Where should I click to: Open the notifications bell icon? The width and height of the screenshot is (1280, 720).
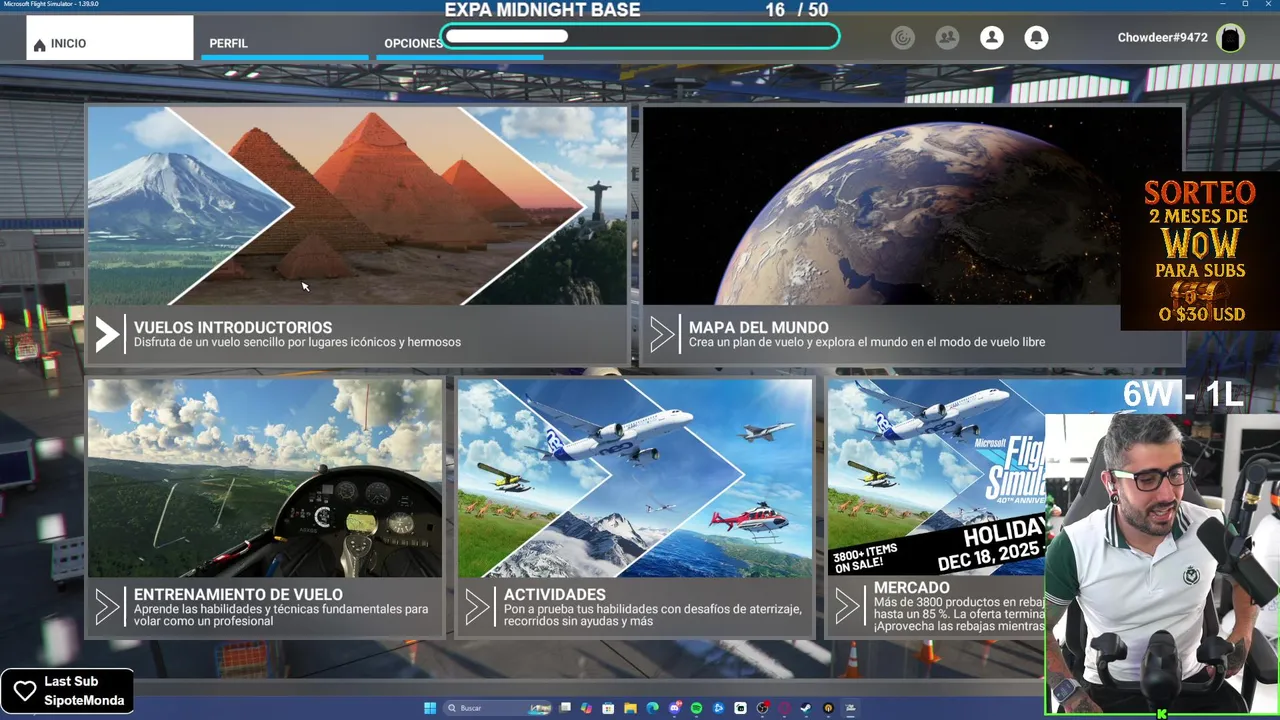pos(1037,38)
